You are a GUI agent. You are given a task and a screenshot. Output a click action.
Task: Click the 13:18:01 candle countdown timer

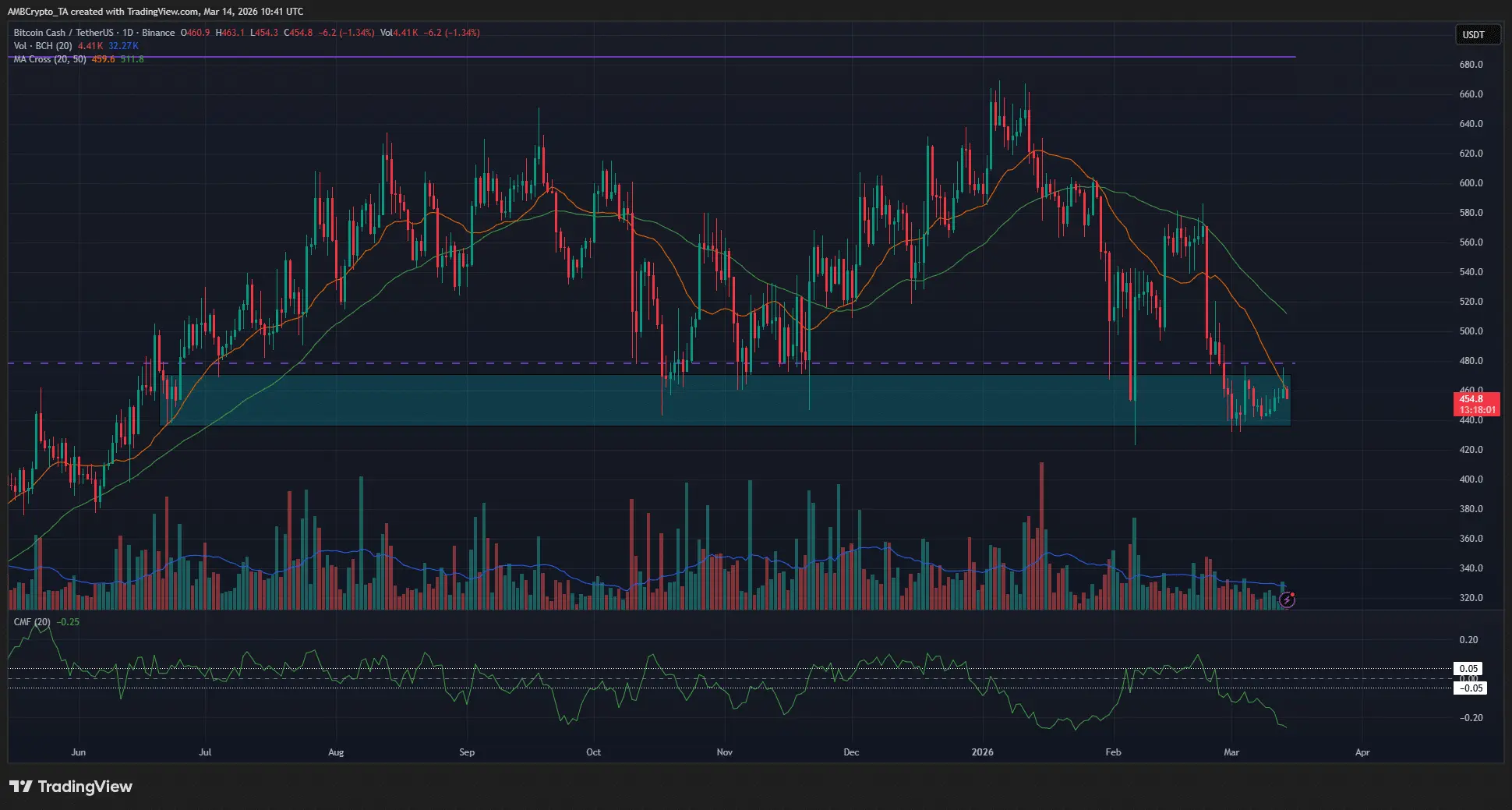click(x=1478, y=409)
